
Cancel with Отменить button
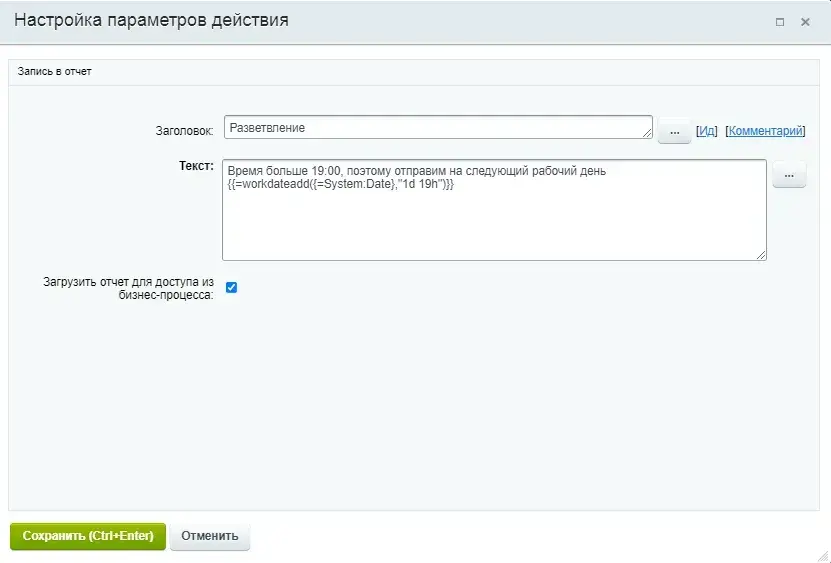click(x=210, y=536)
